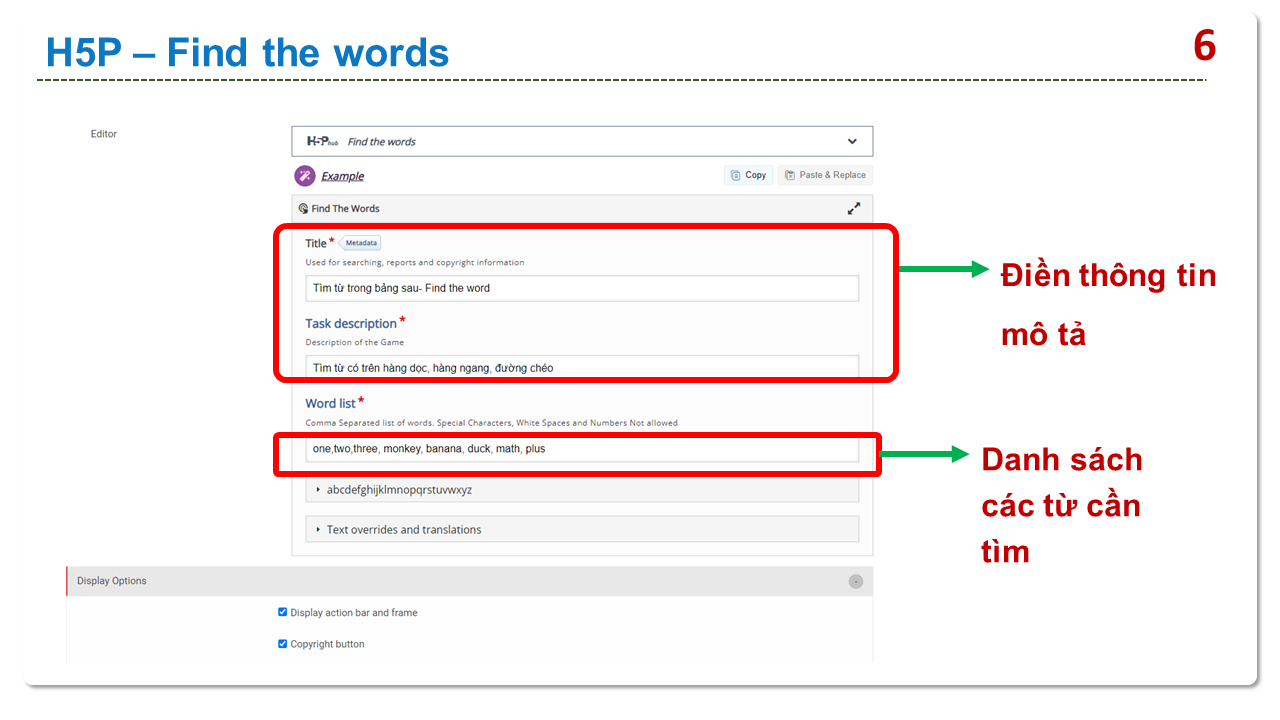Click the H5P hub logo
Viewport: 1280px width, 720px height.
(x=322, y=142)
